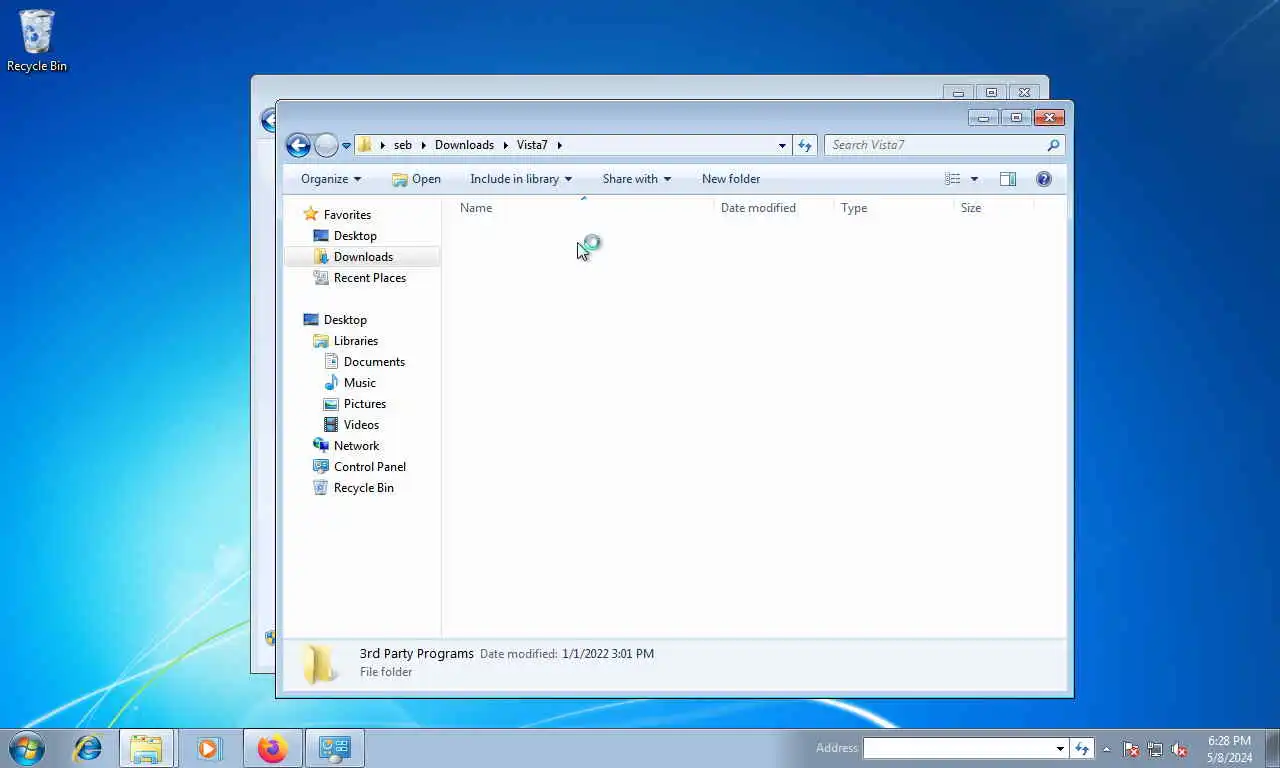1280x768 pixels.
Task: Create a new folder with 'New folder'
Action: click(x=731, y=179)
